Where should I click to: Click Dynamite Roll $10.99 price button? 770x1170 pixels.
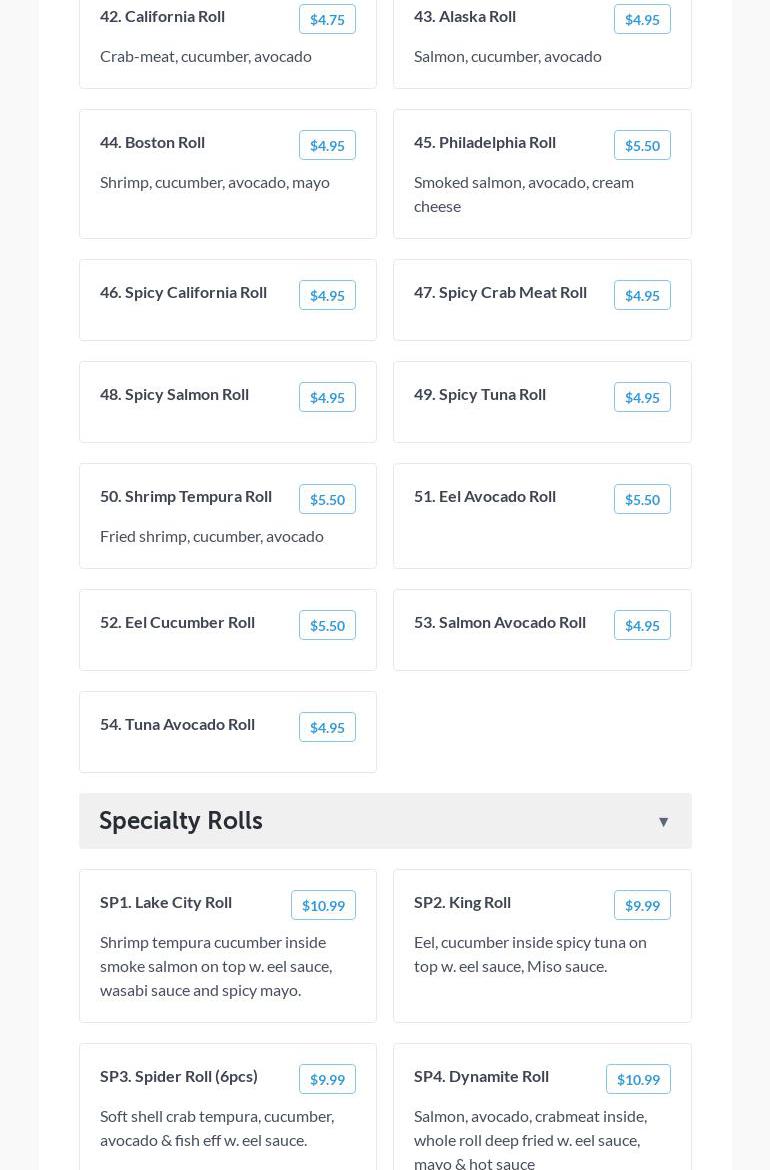638,1080
